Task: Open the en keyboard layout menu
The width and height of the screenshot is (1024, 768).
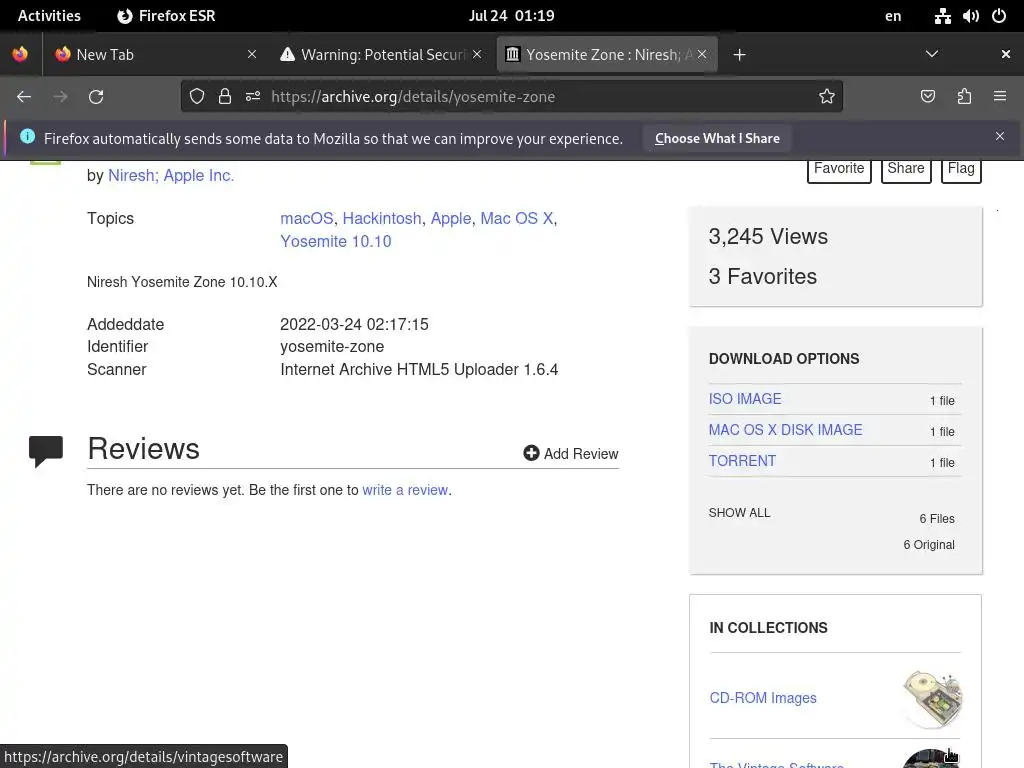Action: tap(893, 16)
